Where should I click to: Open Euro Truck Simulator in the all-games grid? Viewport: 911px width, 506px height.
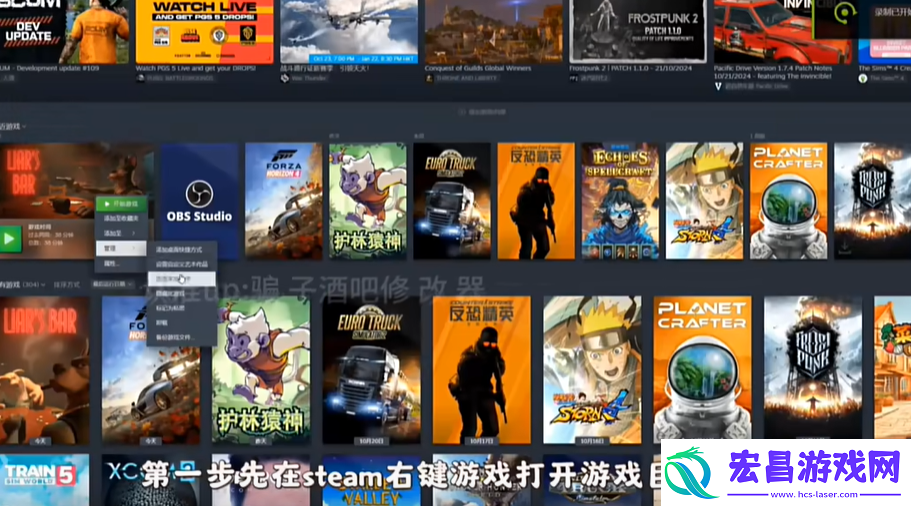(x=372, y=371)
